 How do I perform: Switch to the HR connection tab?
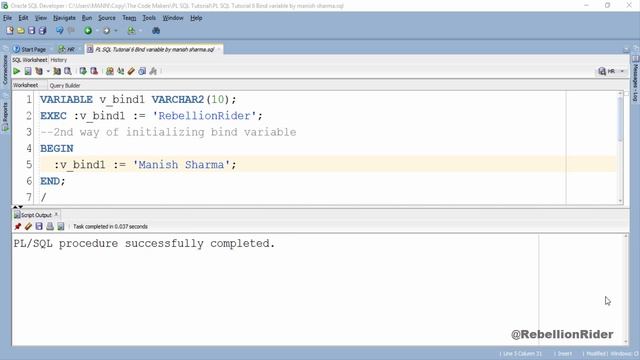click(66, 49)
